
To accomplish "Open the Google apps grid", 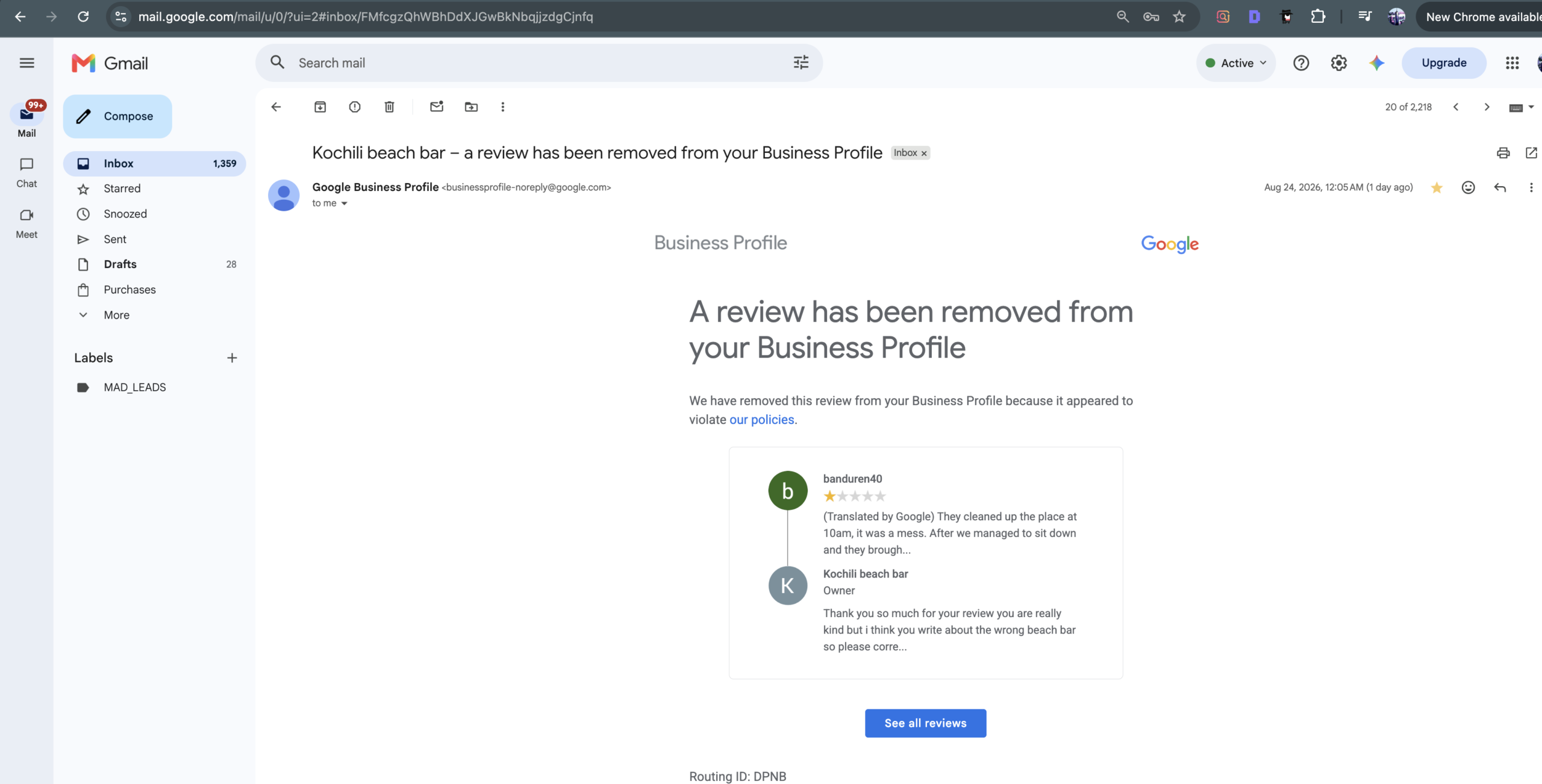I will pyautogui.click(x=1512, y=63).
